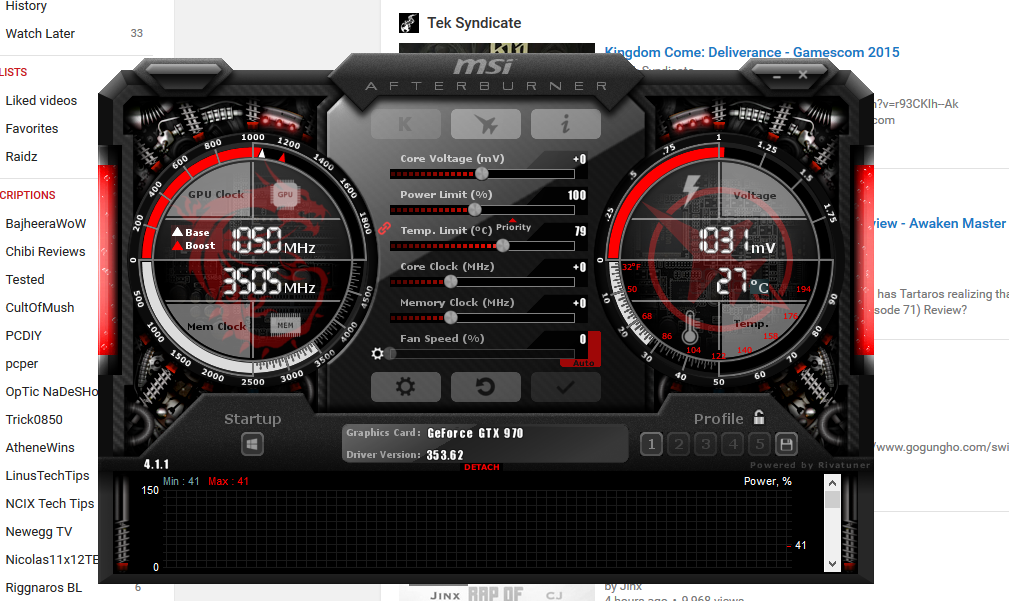Image resolution: width=1009 pixels, height=601 pixels.
Task: Click the Core Clock slider handle
Action: (x=451, y=282)
